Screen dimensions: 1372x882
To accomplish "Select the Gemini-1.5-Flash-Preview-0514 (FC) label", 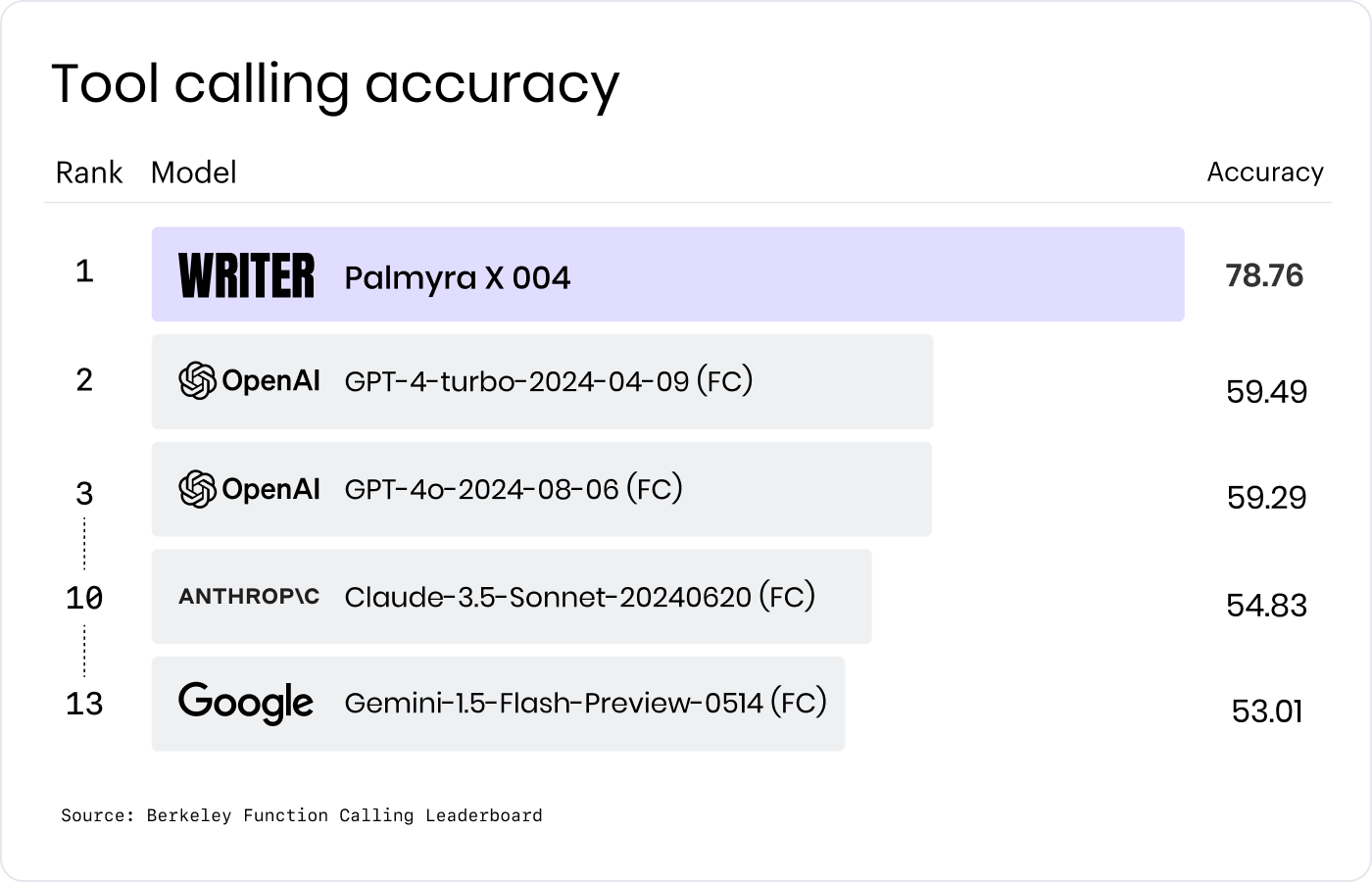I will pos(586,703).
